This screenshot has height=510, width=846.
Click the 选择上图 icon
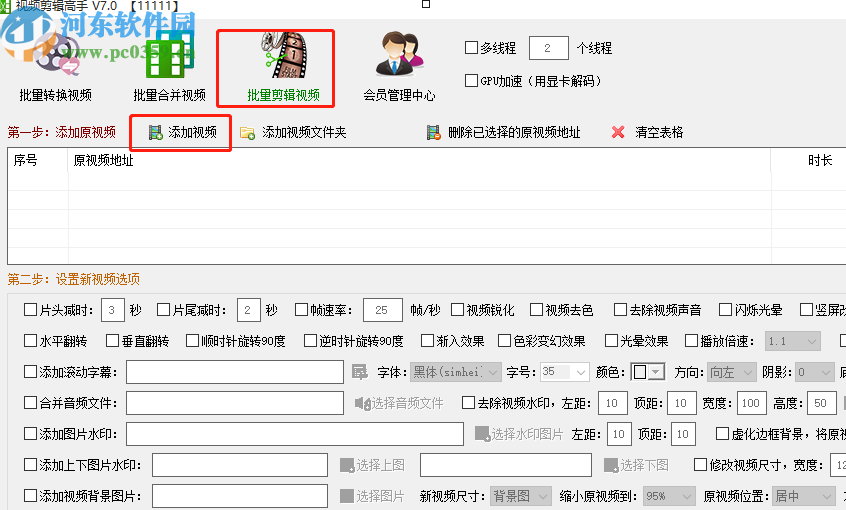[347, 465]
